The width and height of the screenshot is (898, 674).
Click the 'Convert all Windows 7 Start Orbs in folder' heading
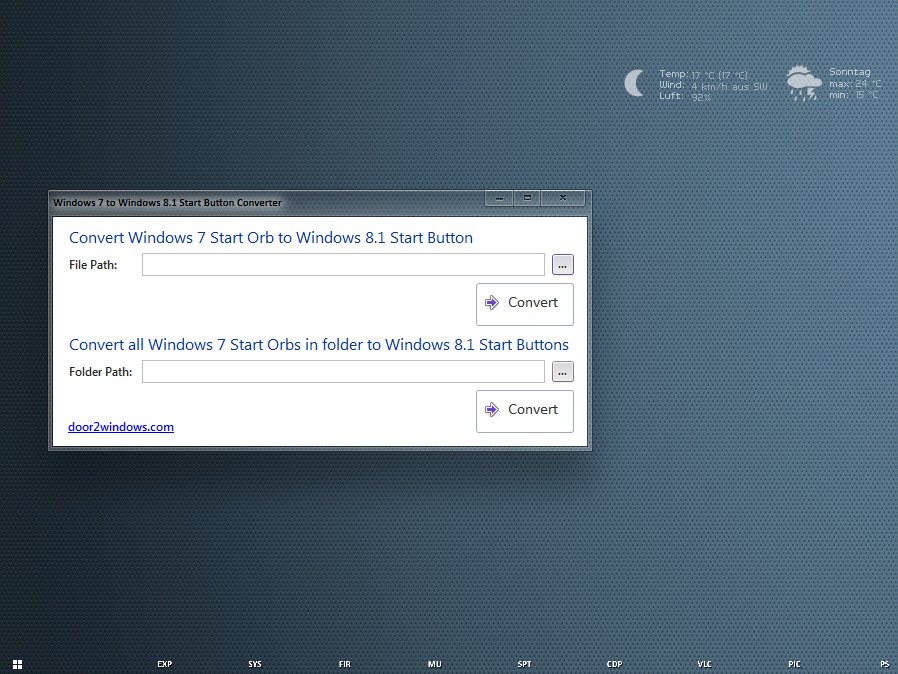pyautogui.click(x=319, y=345)
